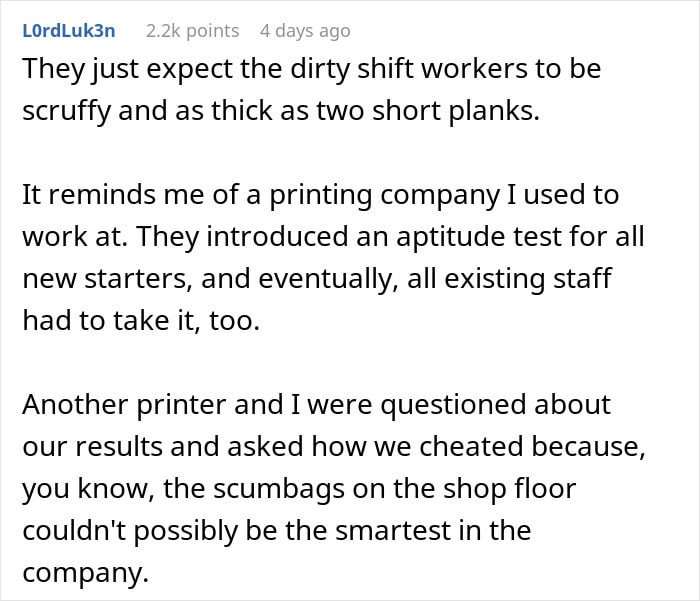Click the word 'scruffy' in the second line
This screenshot has height=601, width=700.
click(x=66, y=111)
